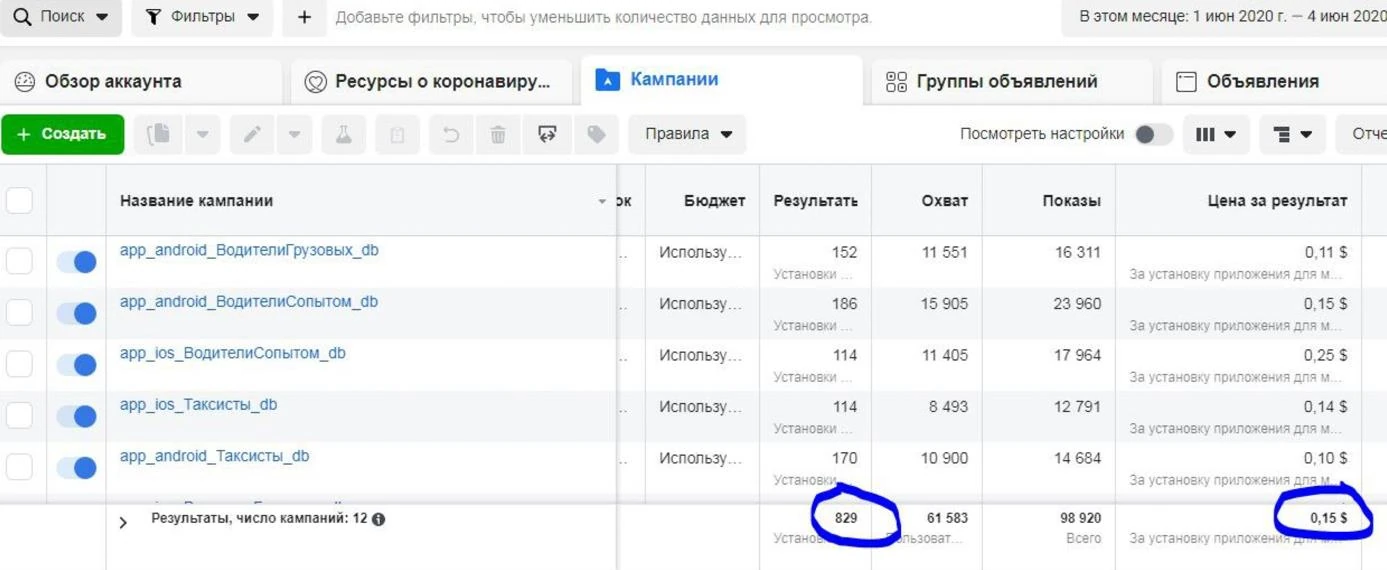Click the 8 493 reach cell
This screenshot has width=1387, height=570.
[948, 406]
